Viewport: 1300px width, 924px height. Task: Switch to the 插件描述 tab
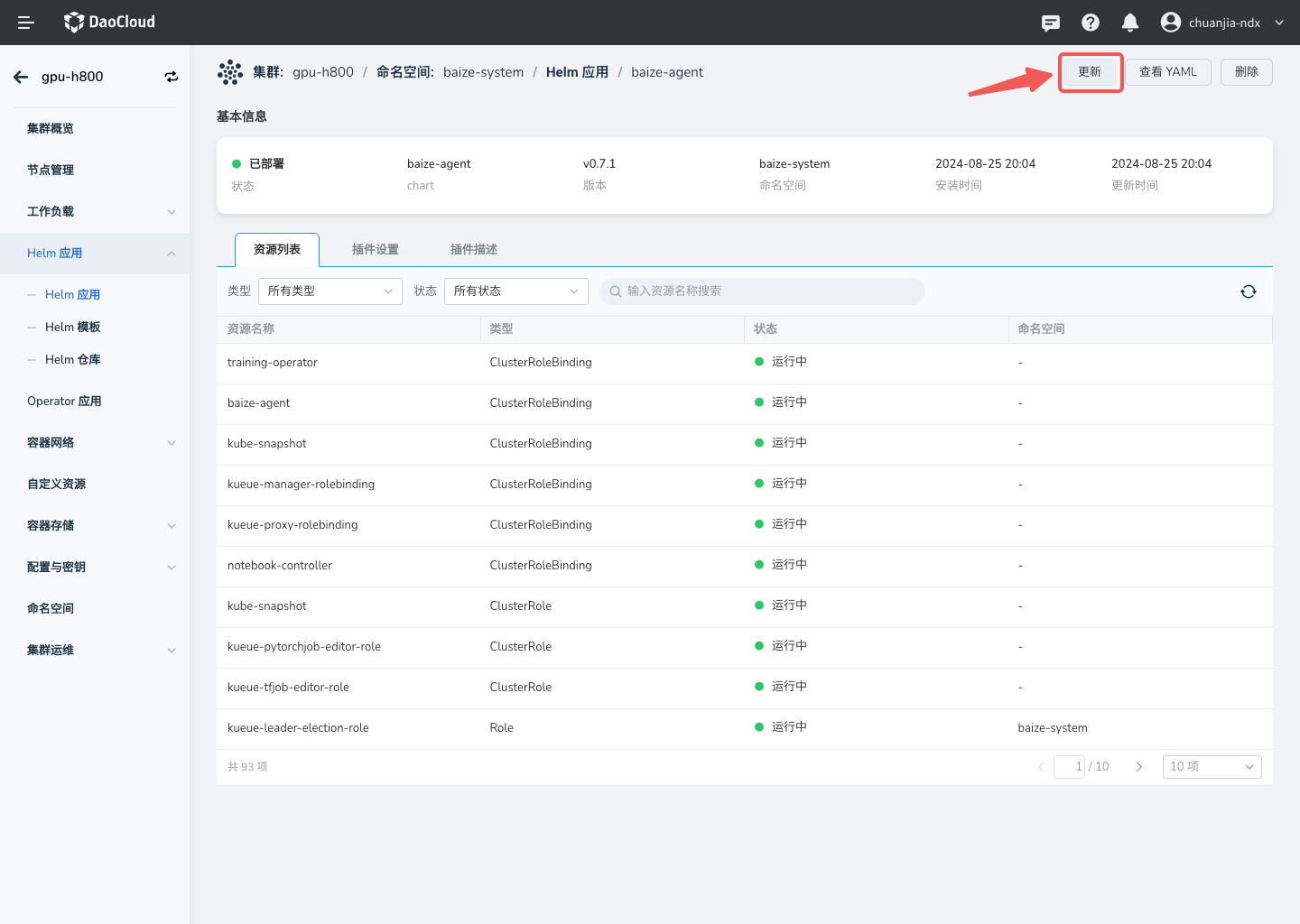pyautogui.click(x=474, y=250)
